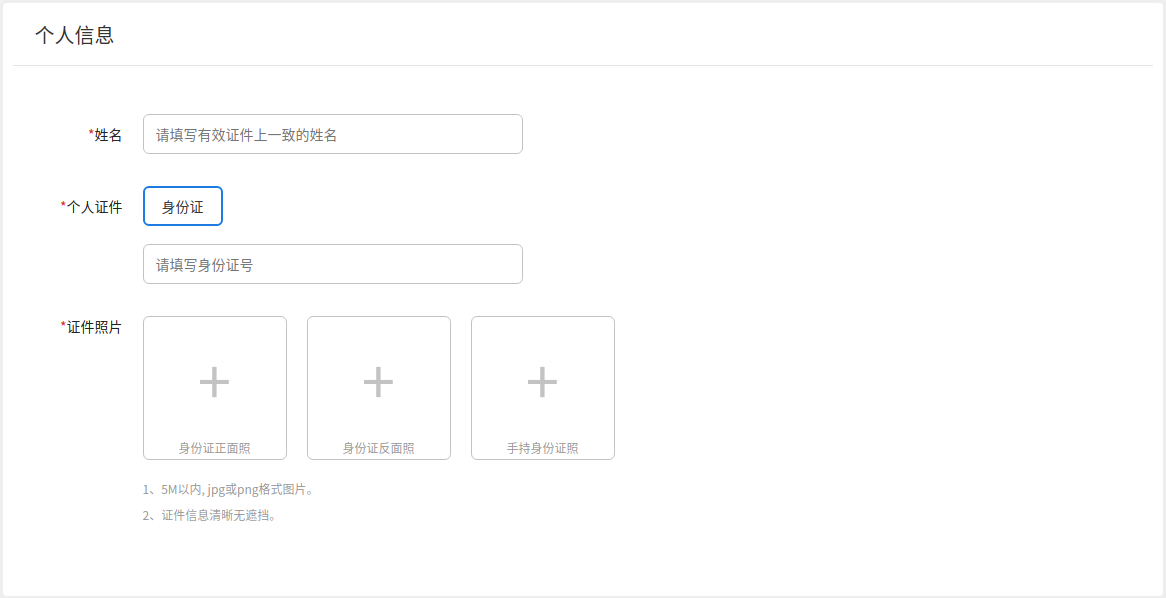Click the plus icon for 身份证正面照

pos(214,382)
